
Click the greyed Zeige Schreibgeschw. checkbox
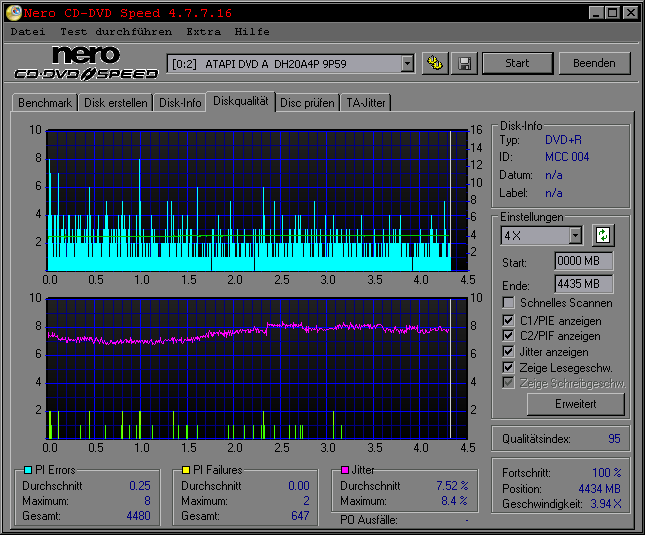508,383
